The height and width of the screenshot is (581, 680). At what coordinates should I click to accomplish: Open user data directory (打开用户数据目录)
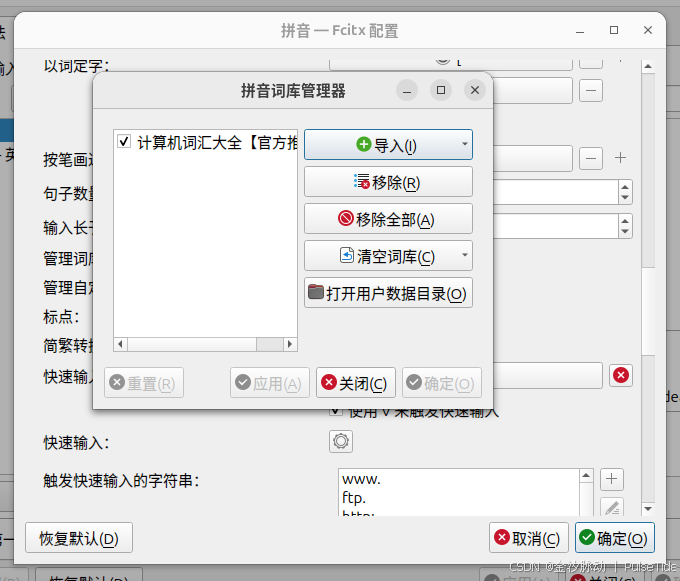[x=388, y=293]
